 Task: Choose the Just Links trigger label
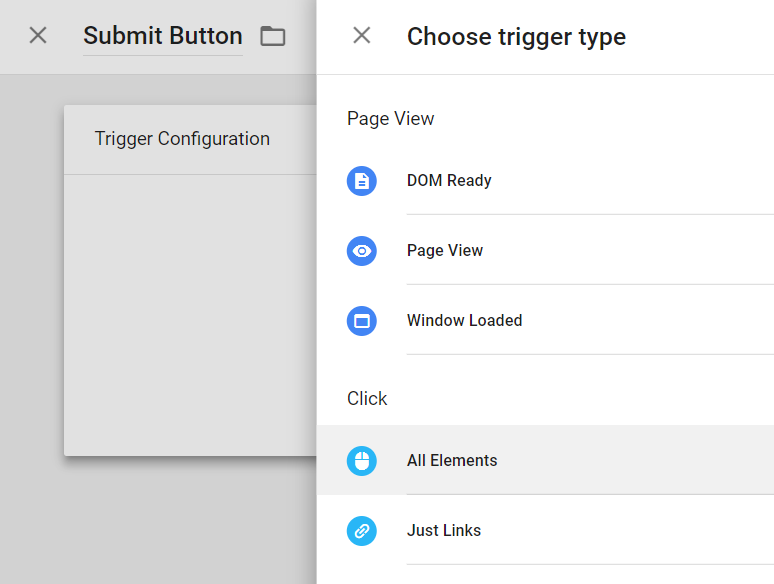(444, 531)
